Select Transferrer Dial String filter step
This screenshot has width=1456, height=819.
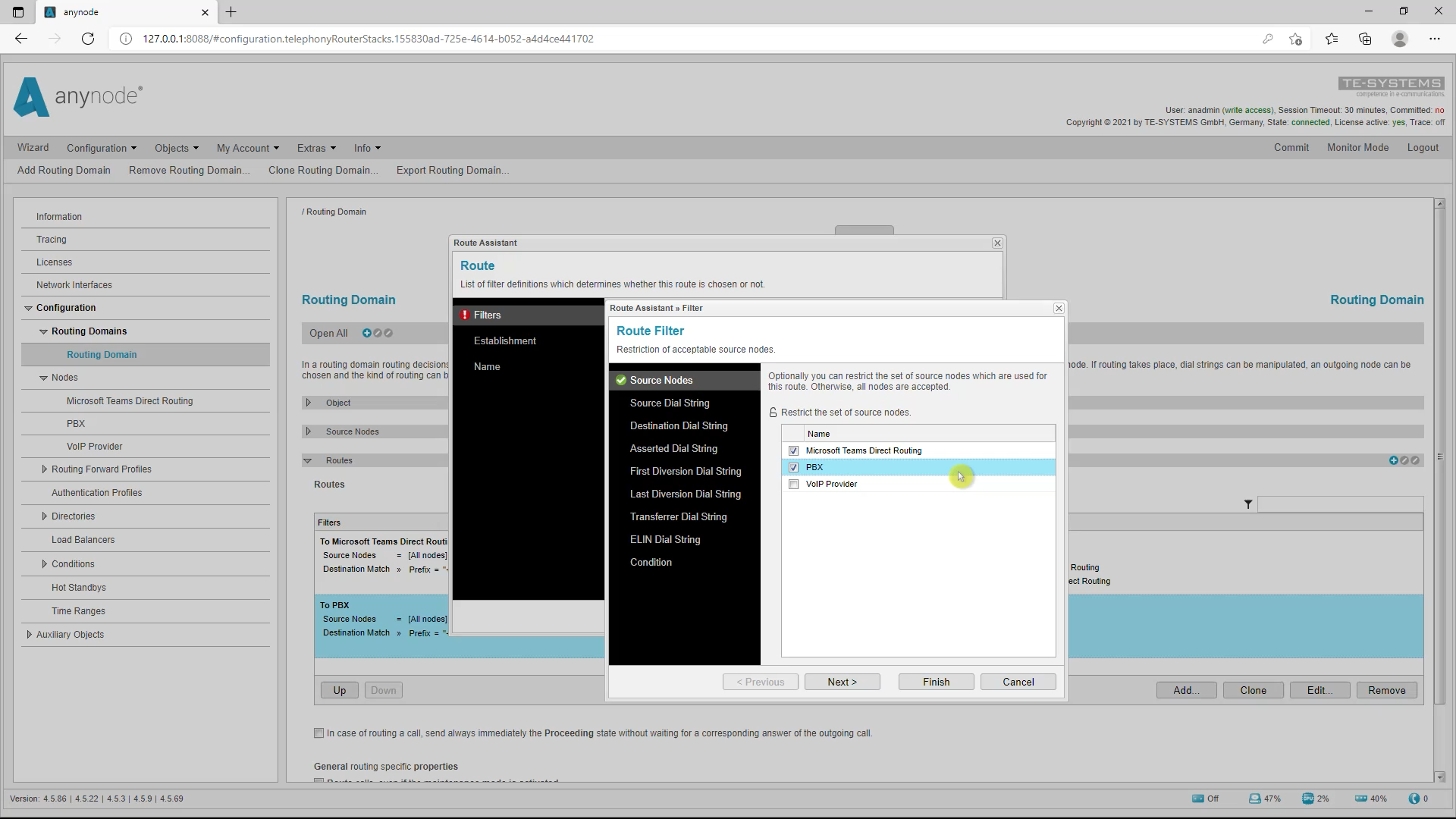pyautogui.click(x=678, y=516)
